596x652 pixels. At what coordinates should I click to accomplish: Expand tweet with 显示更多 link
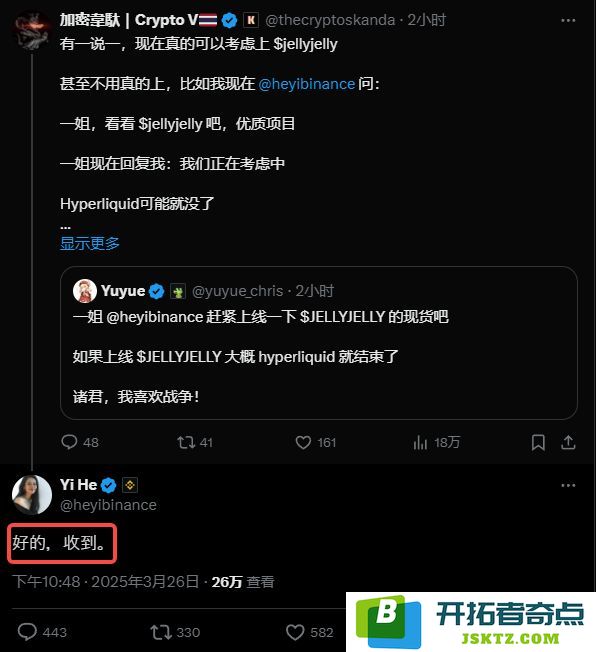[89, 243]
